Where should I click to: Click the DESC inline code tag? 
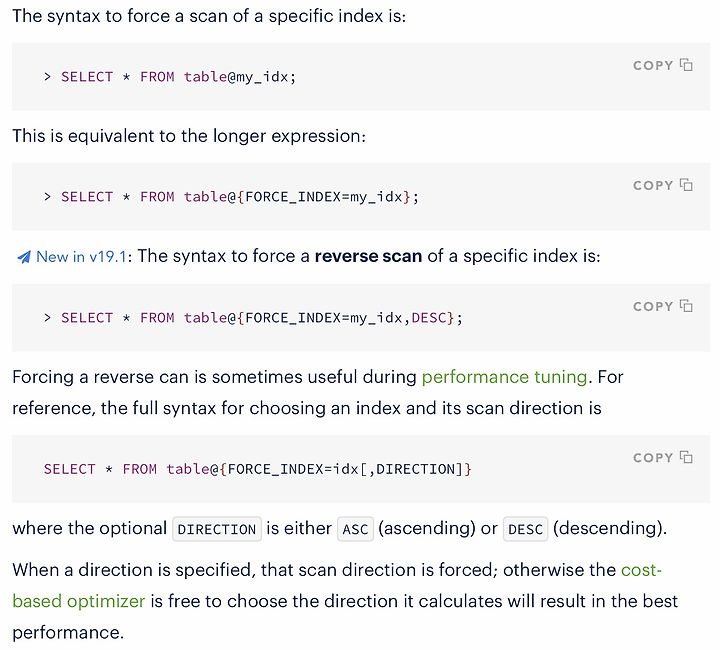coord(525,529)
